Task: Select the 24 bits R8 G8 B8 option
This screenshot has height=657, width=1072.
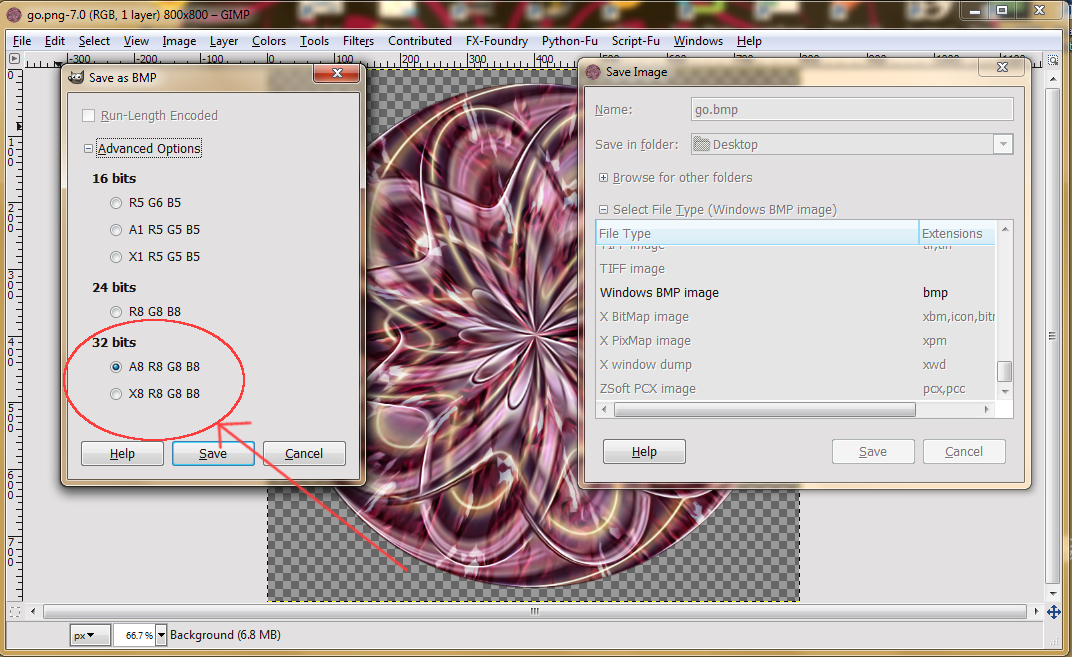Action: coord(116,312)
